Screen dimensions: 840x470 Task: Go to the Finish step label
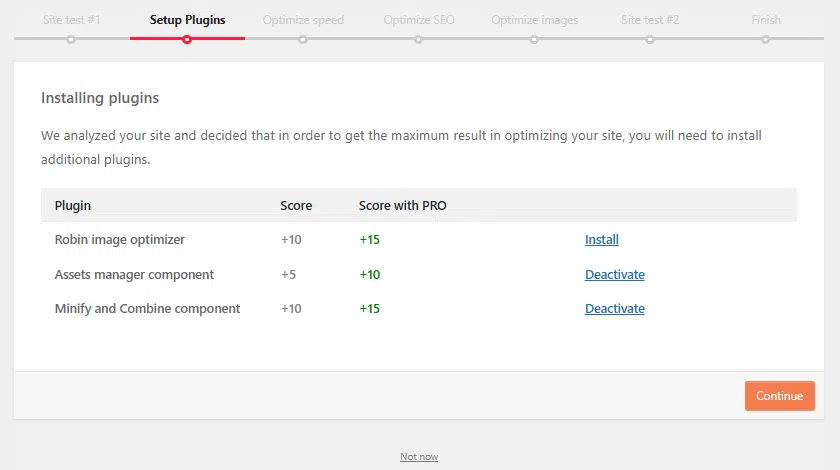pos(766,20)
